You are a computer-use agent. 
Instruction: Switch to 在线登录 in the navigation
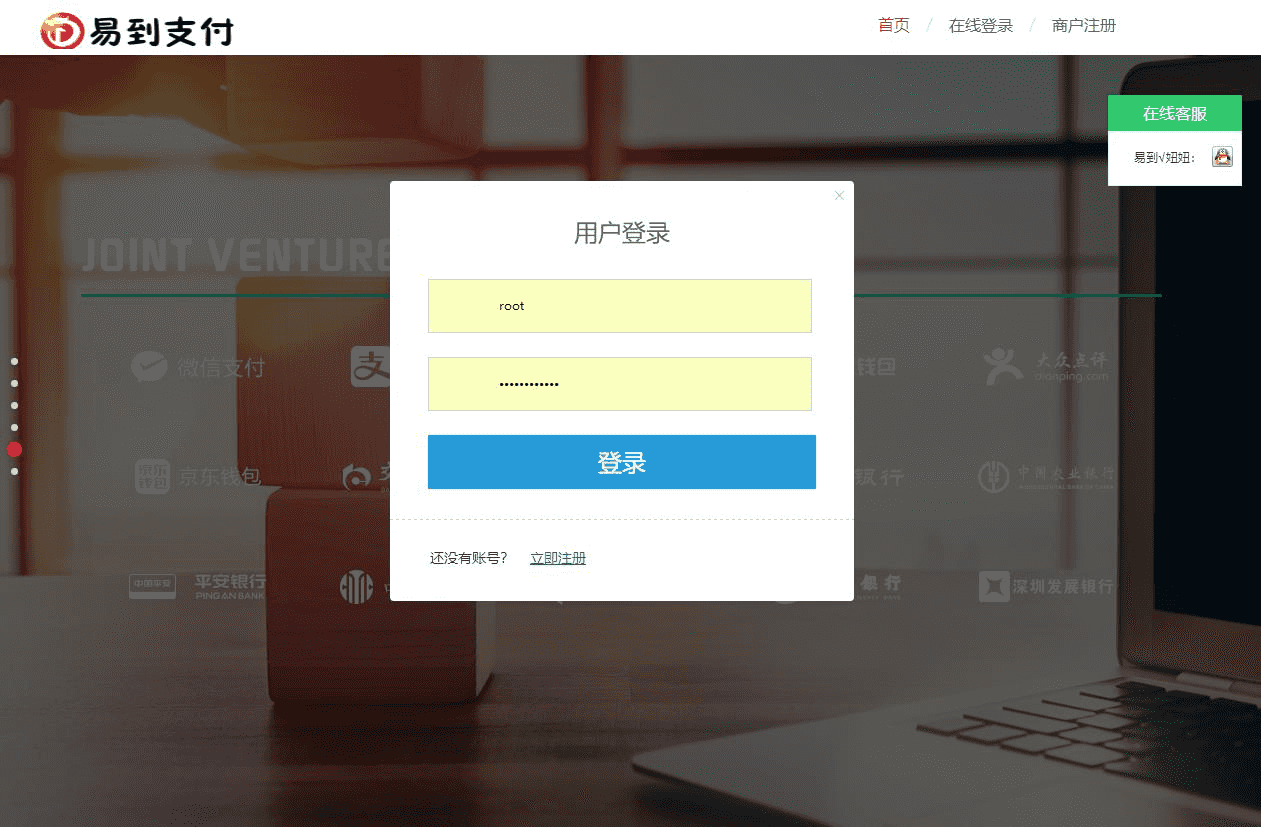point(980,25)
